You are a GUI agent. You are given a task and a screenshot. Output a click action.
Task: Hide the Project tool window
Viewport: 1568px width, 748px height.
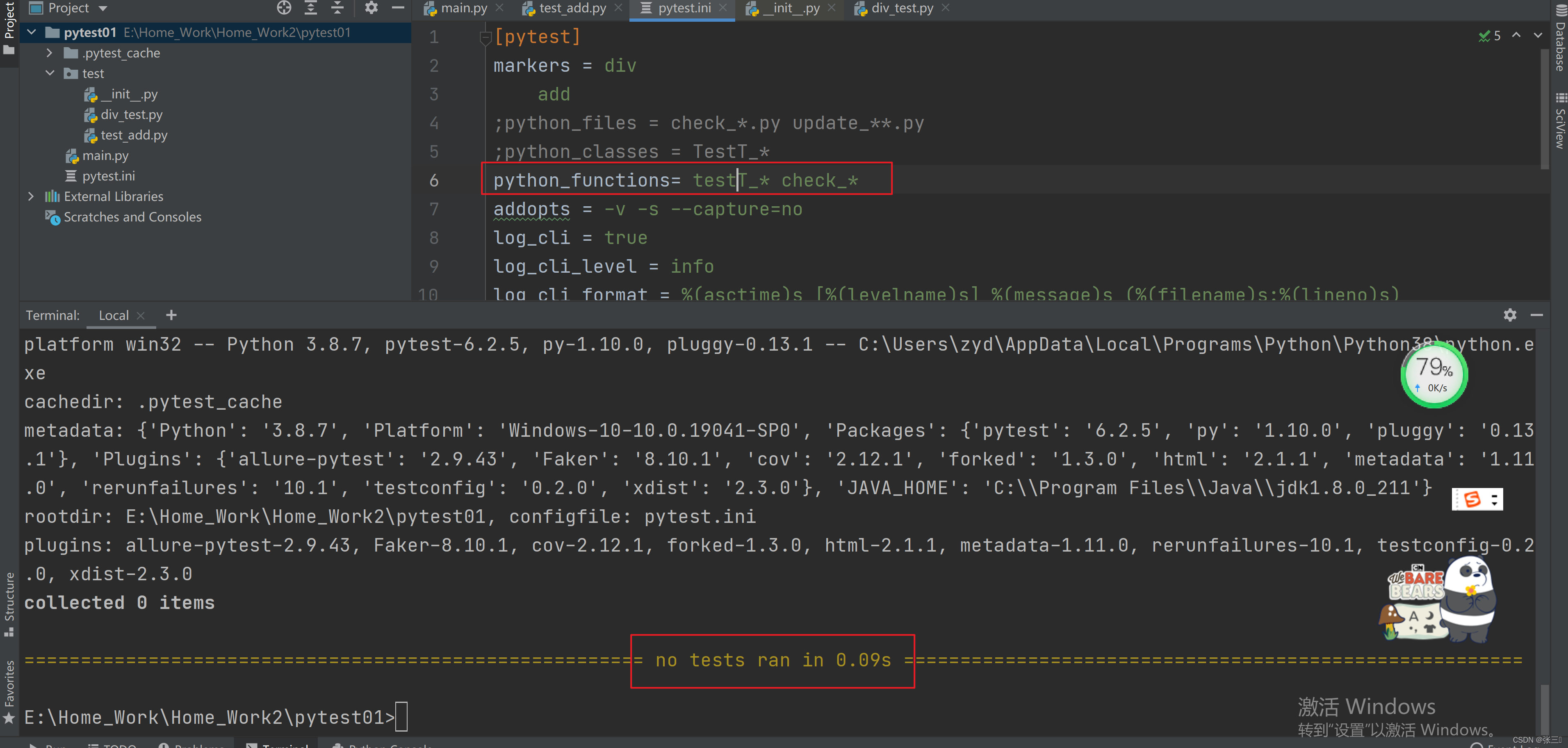click(398, 8)
